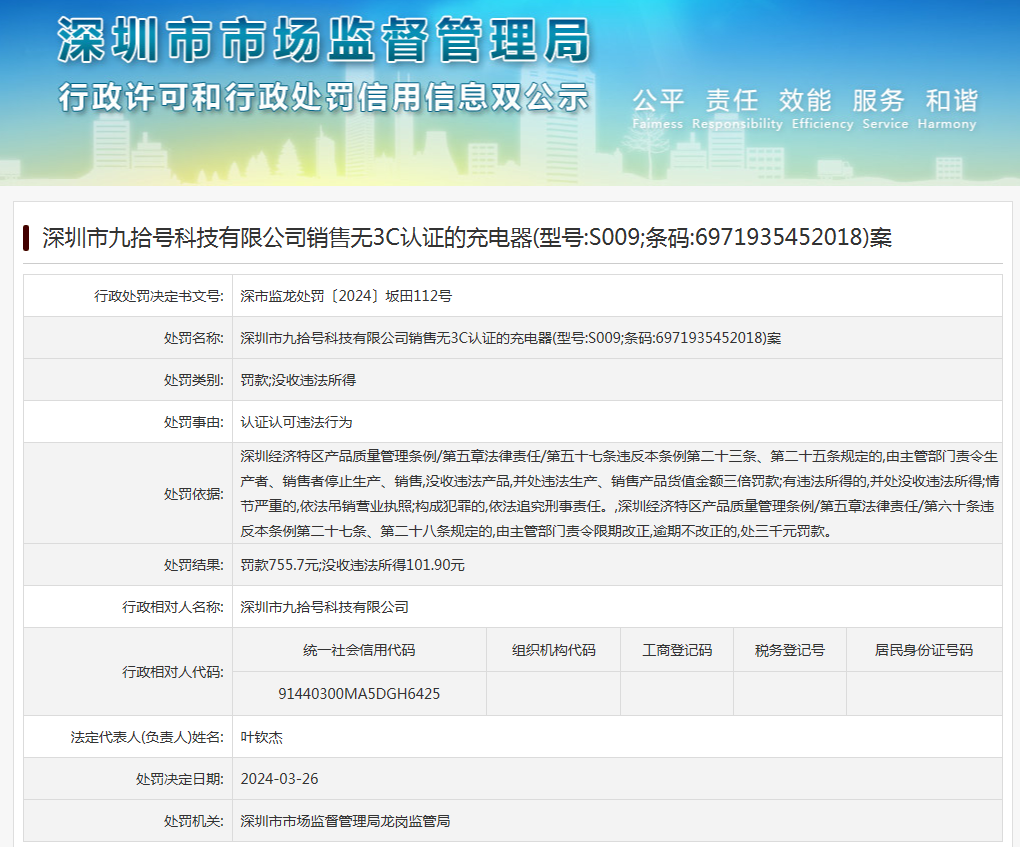Select the authority 深圳市市场监督管理局龙岗监管局

point(345,821)
